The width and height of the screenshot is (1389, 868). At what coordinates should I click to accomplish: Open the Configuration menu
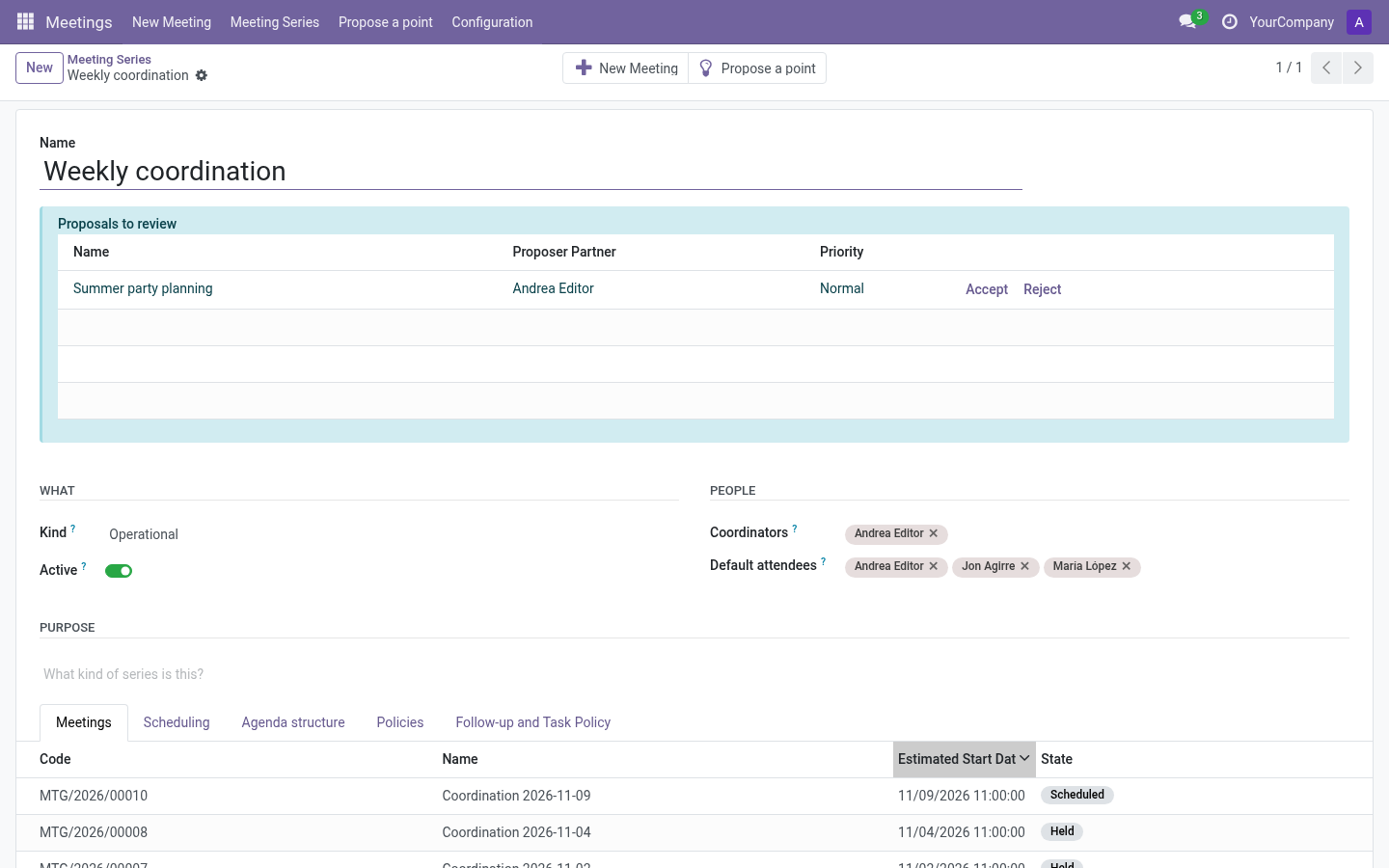coord(492,22)
